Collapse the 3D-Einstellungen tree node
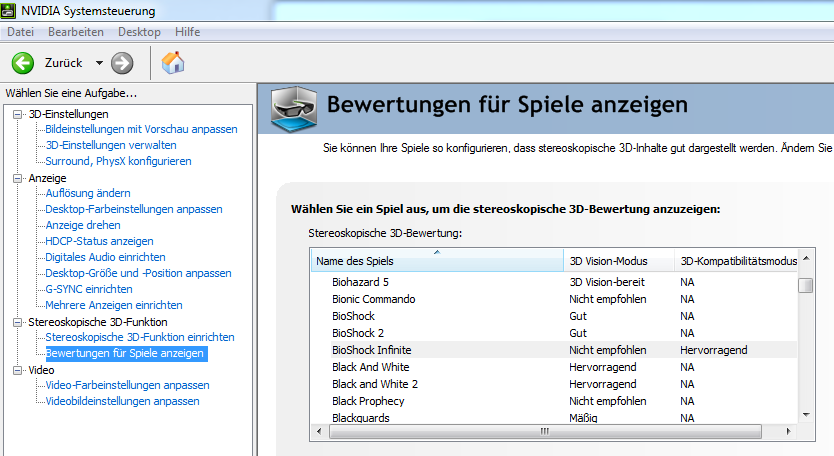834x456 pixels. click(x=18, y=114)
